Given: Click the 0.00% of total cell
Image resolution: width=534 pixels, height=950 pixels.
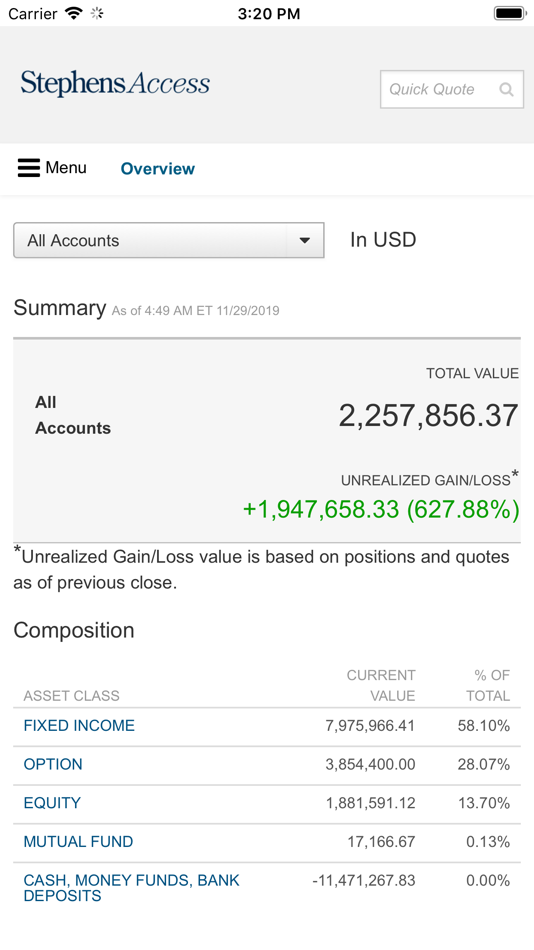Looking at the screenshot, I should [x=488, y=880].
